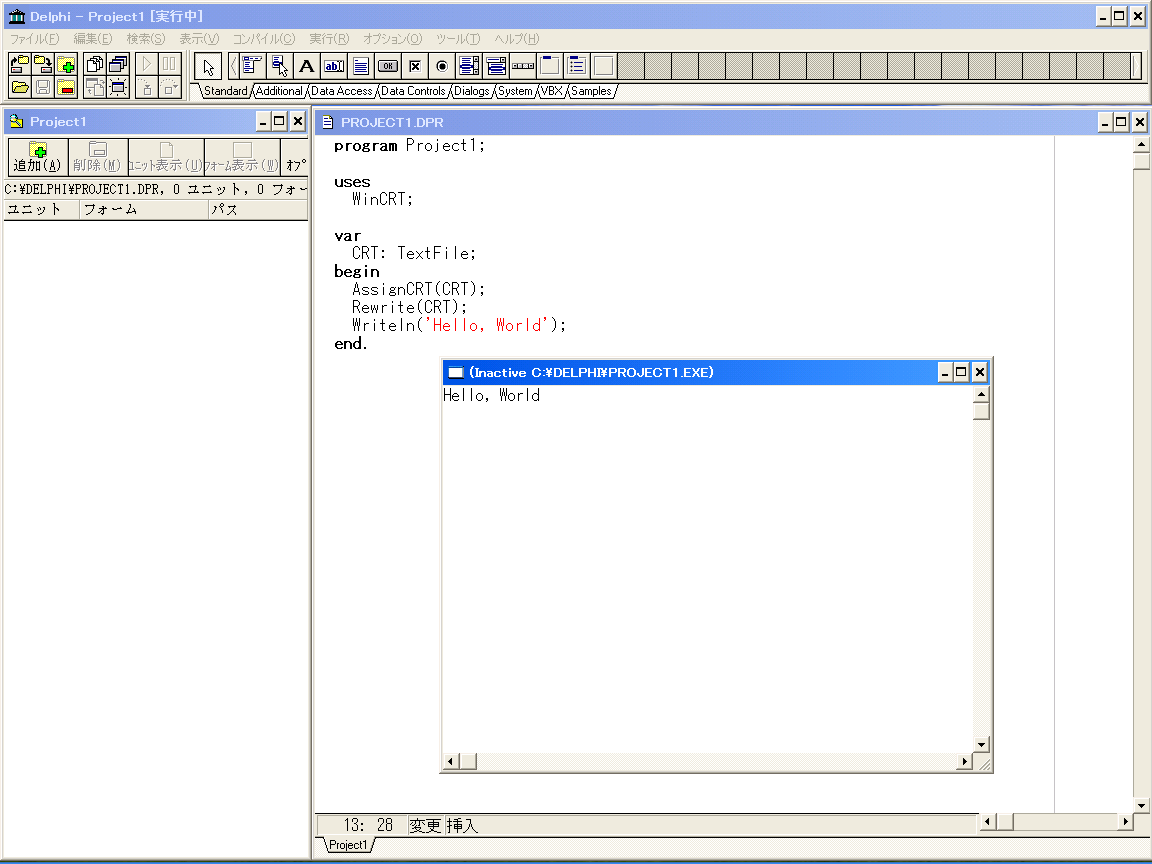Pick the ListBox component from the palette

pos(469,66)
